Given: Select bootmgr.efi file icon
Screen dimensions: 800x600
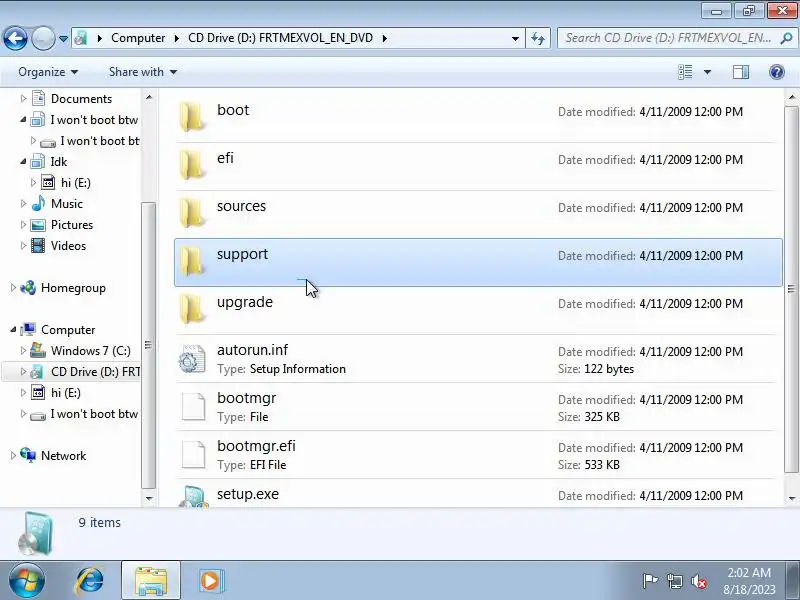Looking at the screenshot, I should point(193,455).
